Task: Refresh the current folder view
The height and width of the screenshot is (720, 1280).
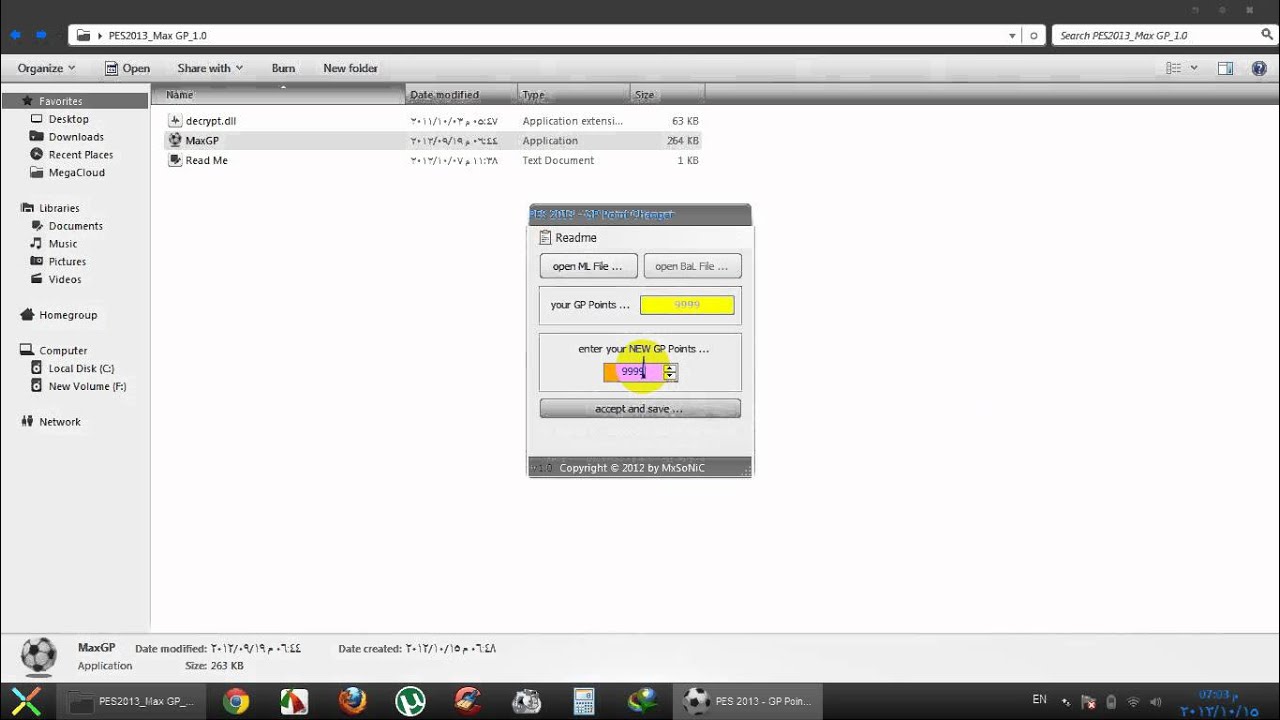Action: 1035,35
